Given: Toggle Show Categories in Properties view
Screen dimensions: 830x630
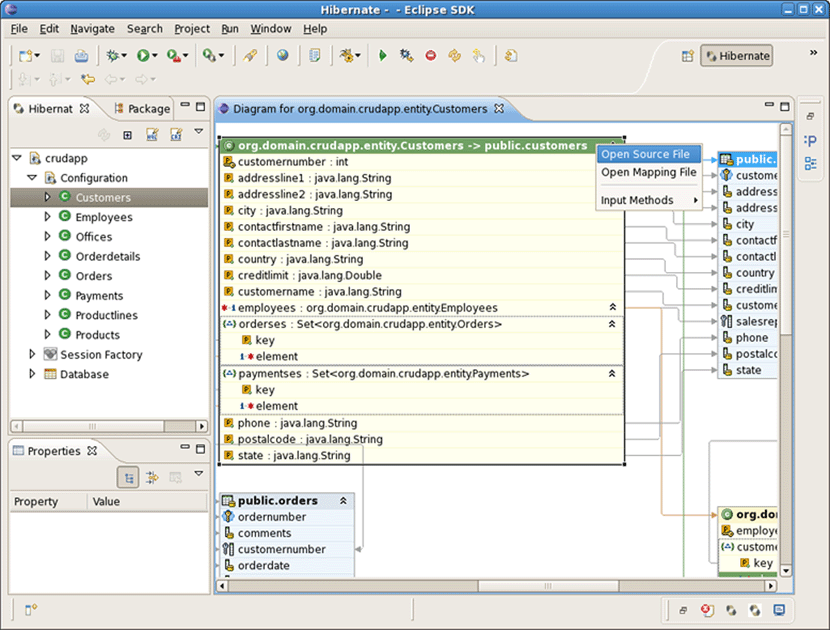Looking at the screenshot, I should click(127, 478).
